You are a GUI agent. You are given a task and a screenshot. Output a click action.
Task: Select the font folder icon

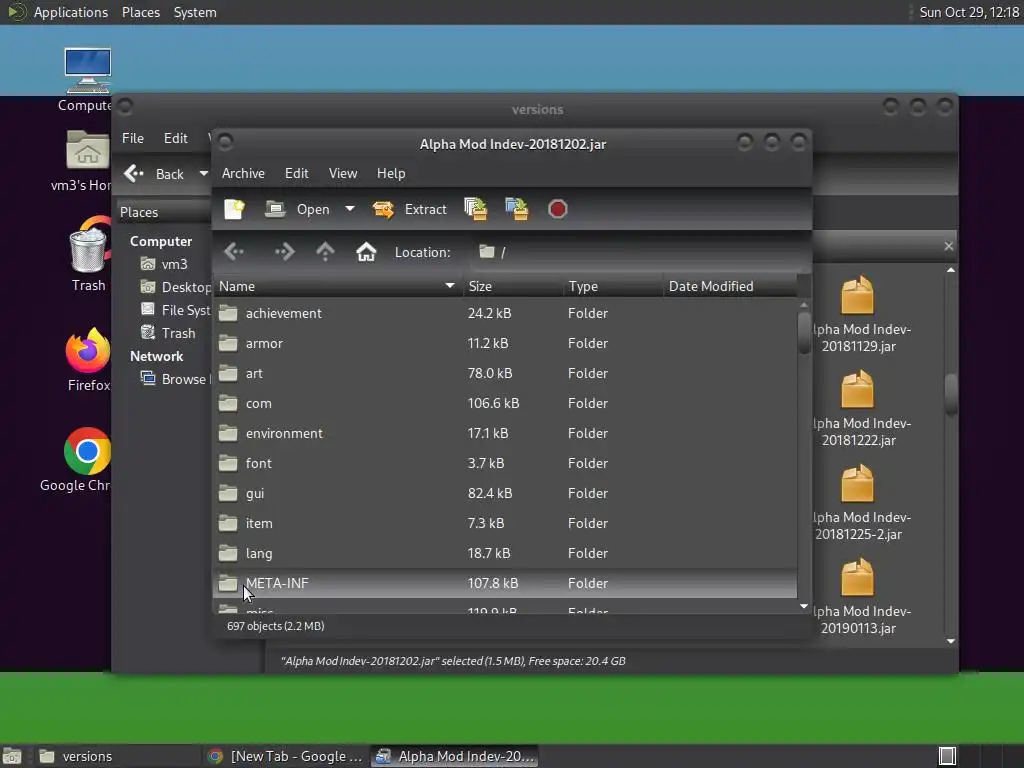click(x=228, y=463)
